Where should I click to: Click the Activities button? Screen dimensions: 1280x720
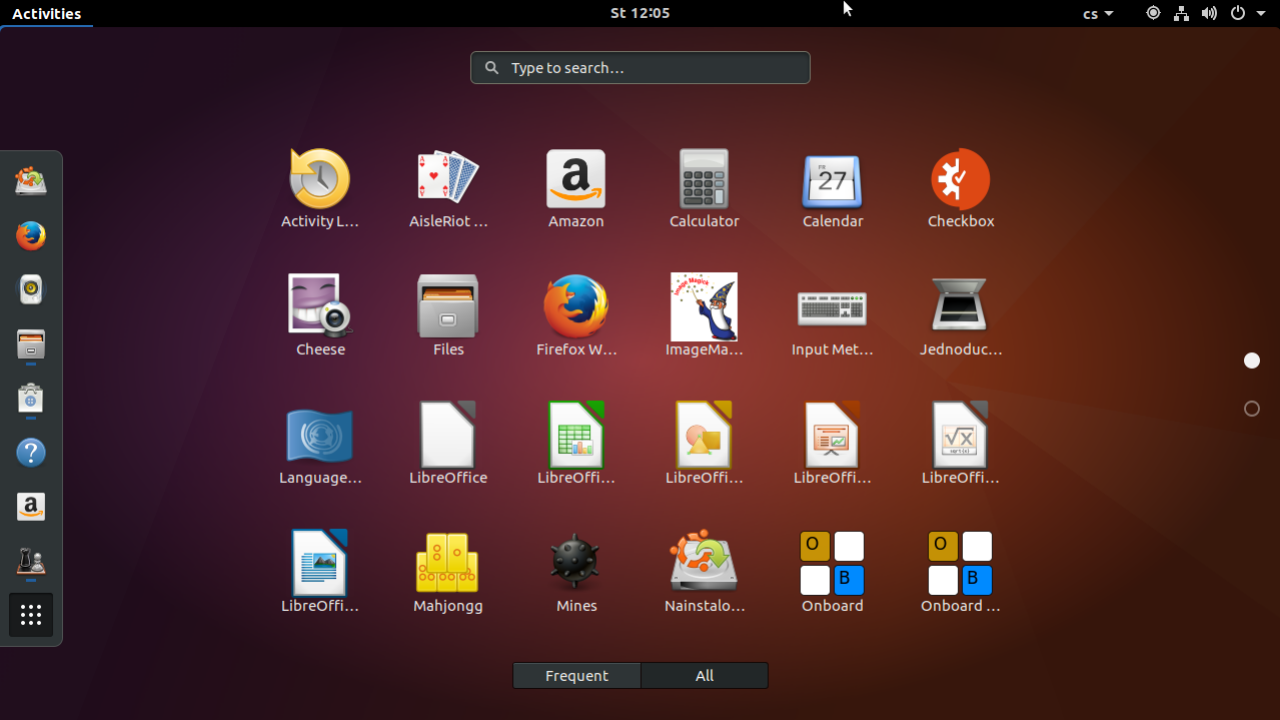(x=46, y=13)
